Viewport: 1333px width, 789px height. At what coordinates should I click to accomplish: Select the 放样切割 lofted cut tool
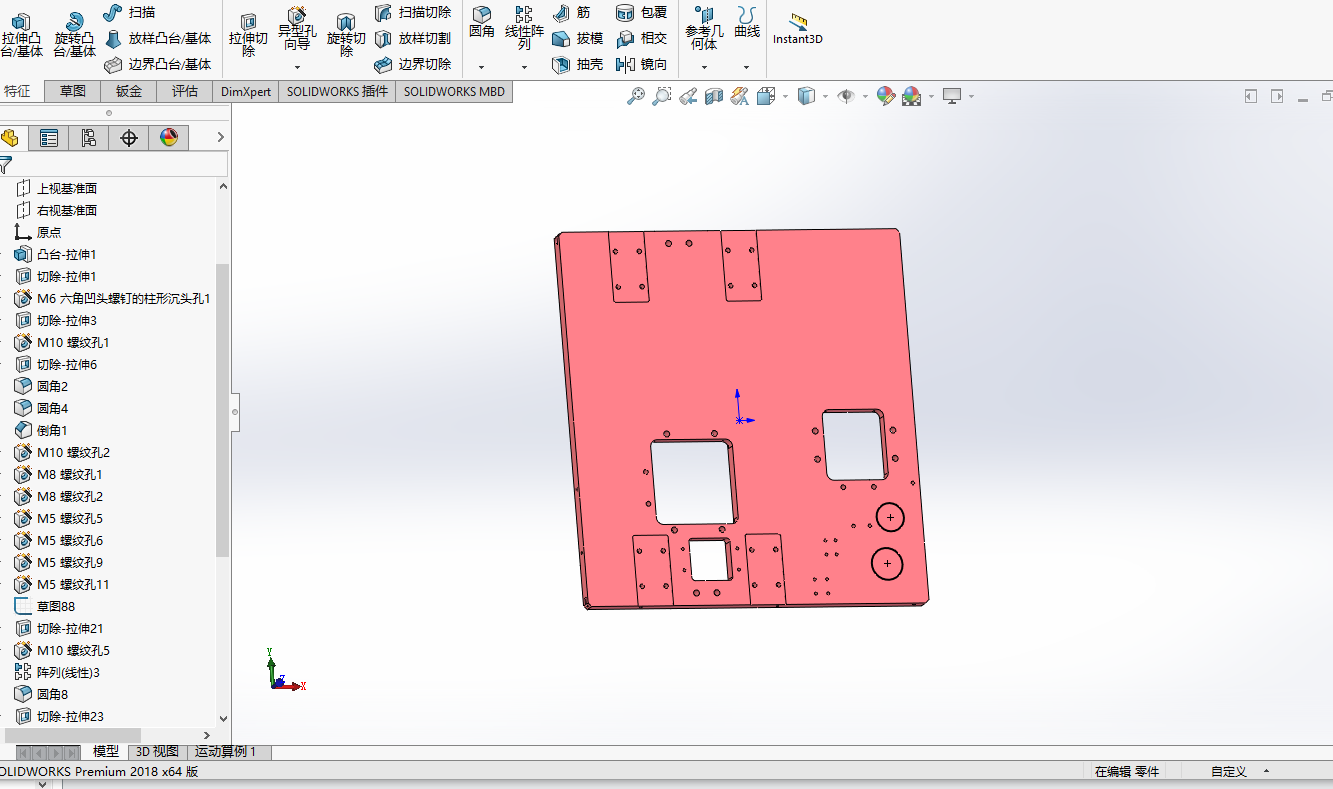point(412,38)
